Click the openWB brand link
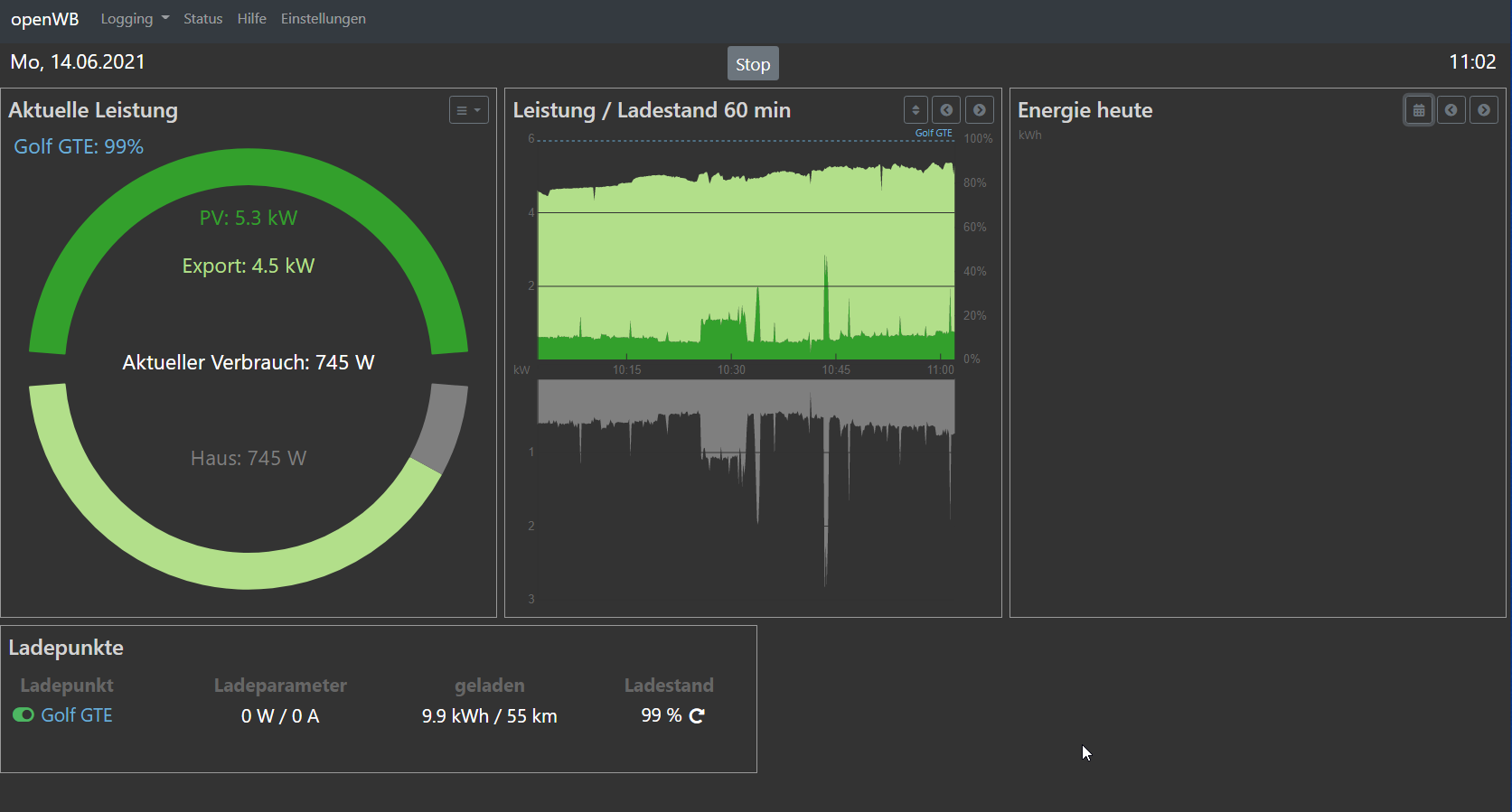Screen dimensions: 1512x812 (x=45, y=19)
